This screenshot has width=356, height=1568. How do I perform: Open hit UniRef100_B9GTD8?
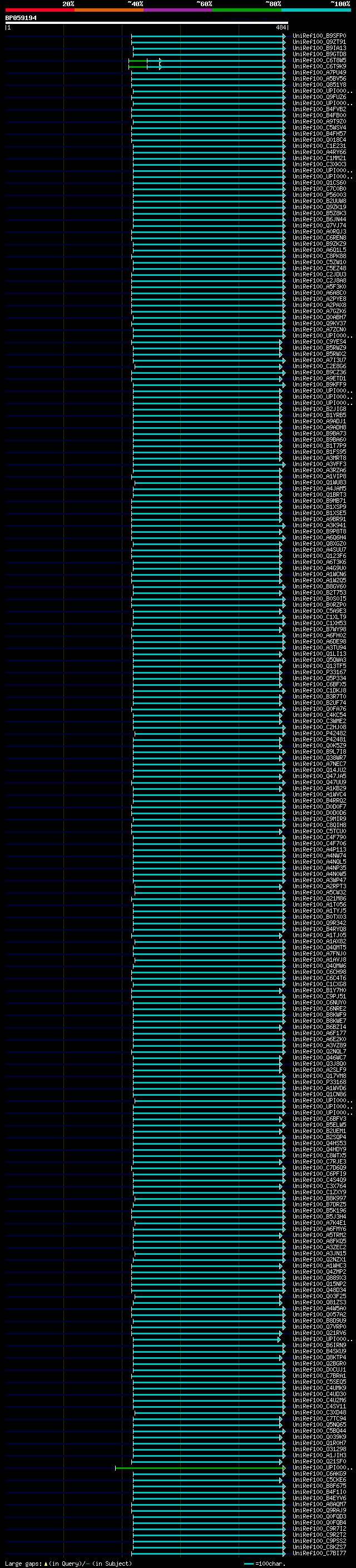tap(319, 54)
